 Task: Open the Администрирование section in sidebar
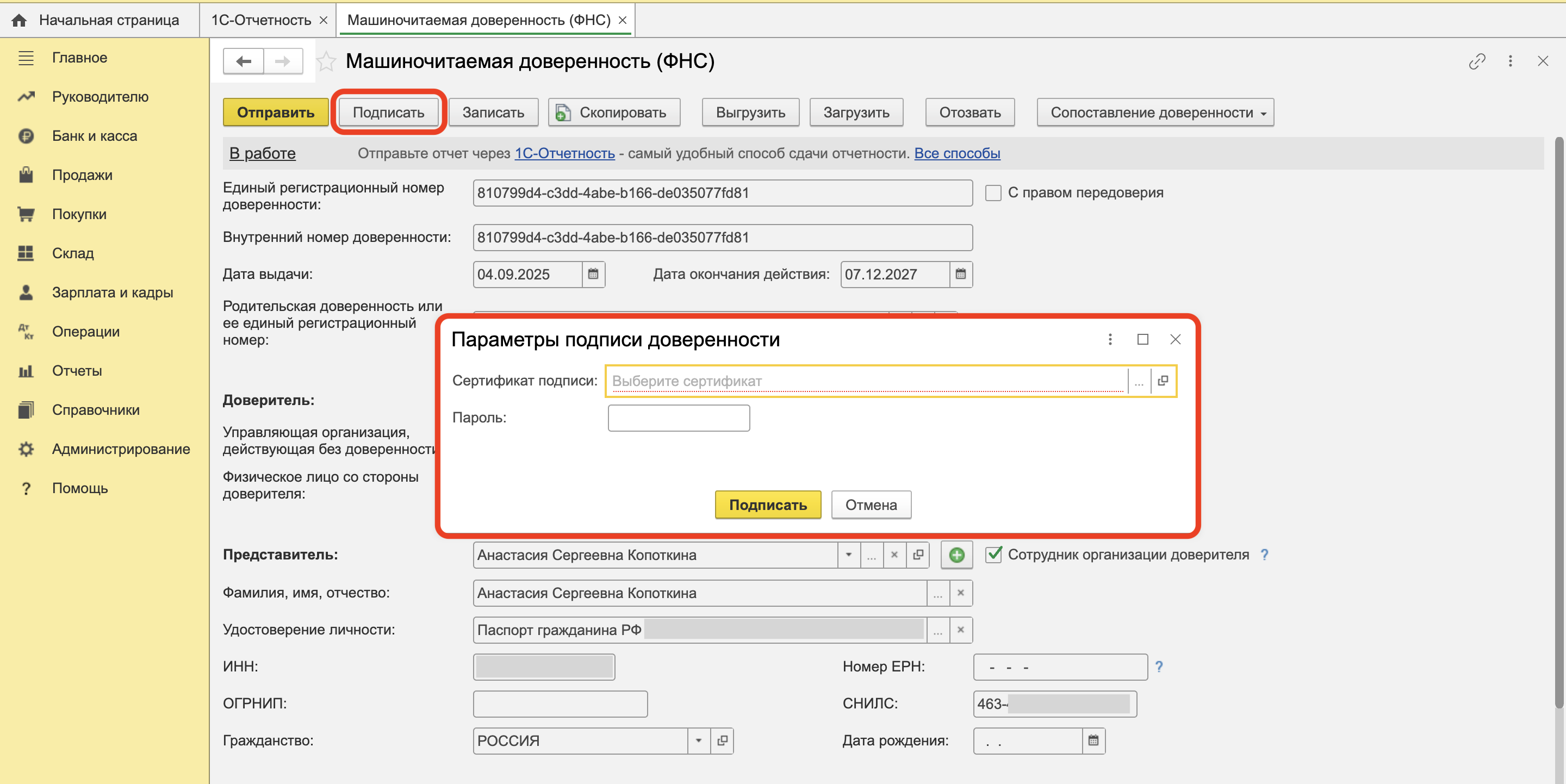(x=121, y=449)
